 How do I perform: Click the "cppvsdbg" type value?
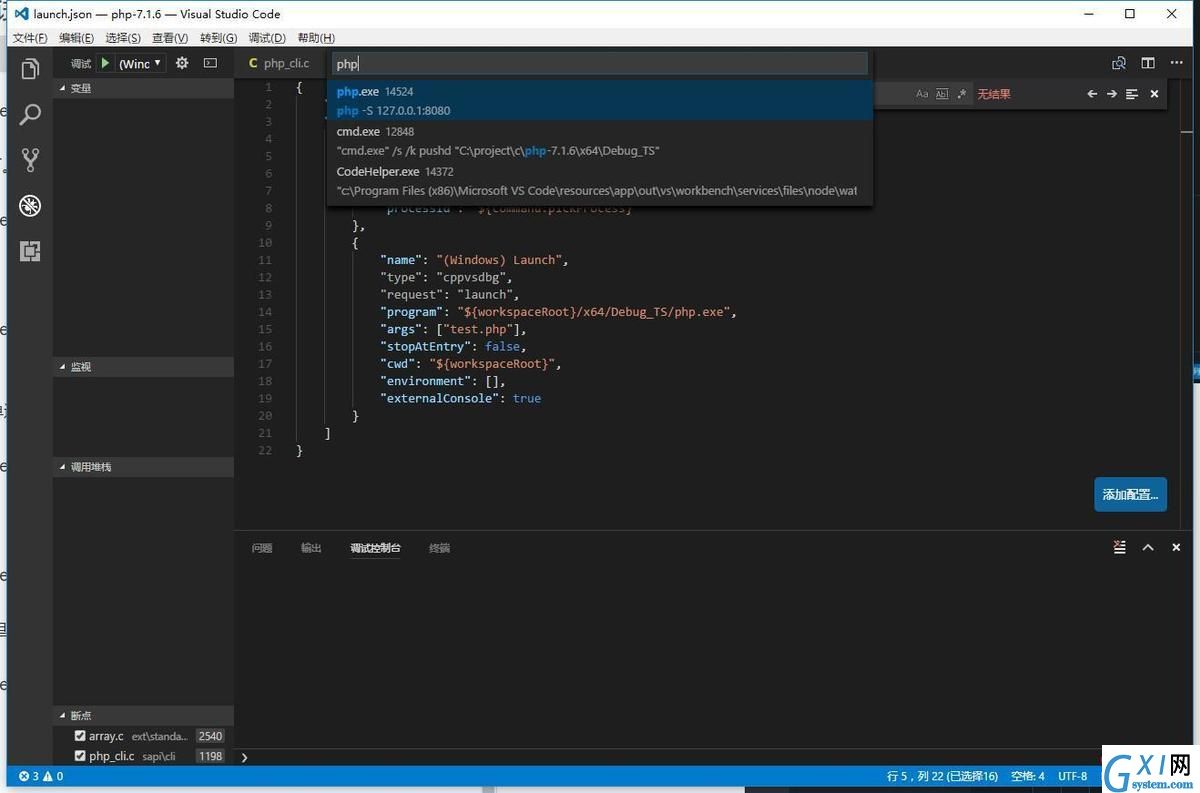tap(473, 277)
